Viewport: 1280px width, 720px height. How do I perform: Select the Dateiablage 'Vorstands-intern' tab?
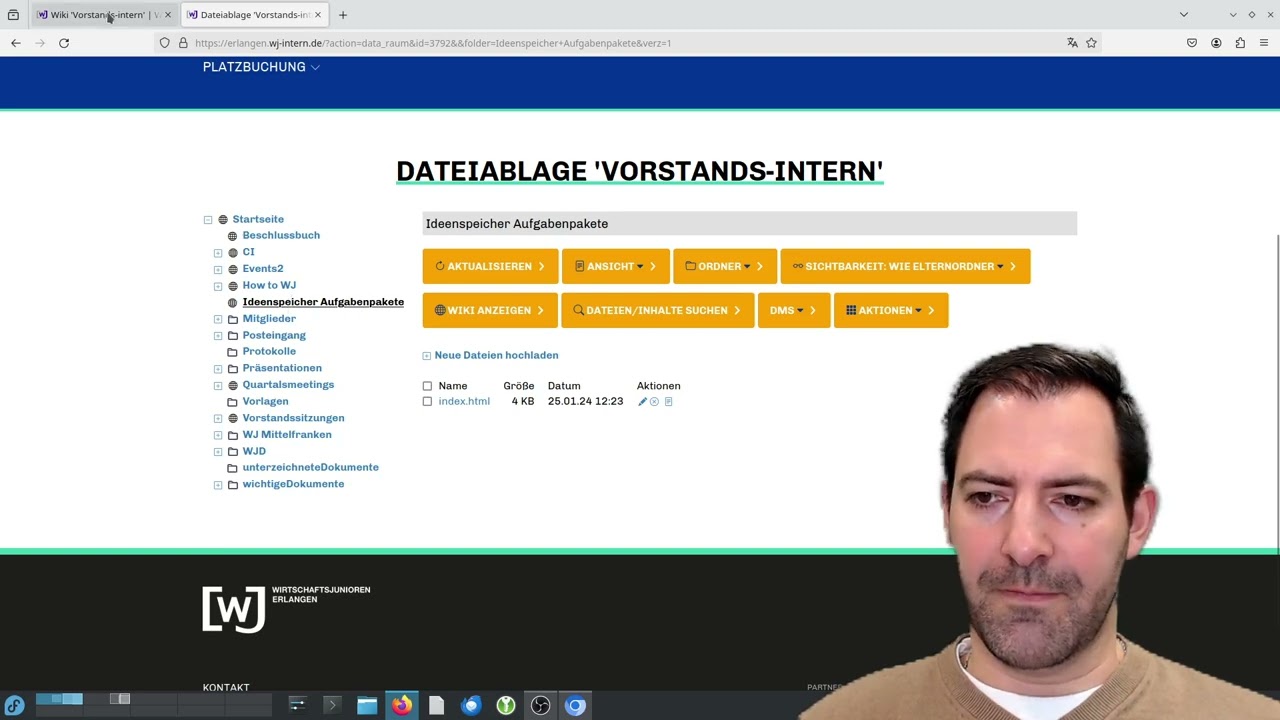[255, 15]
